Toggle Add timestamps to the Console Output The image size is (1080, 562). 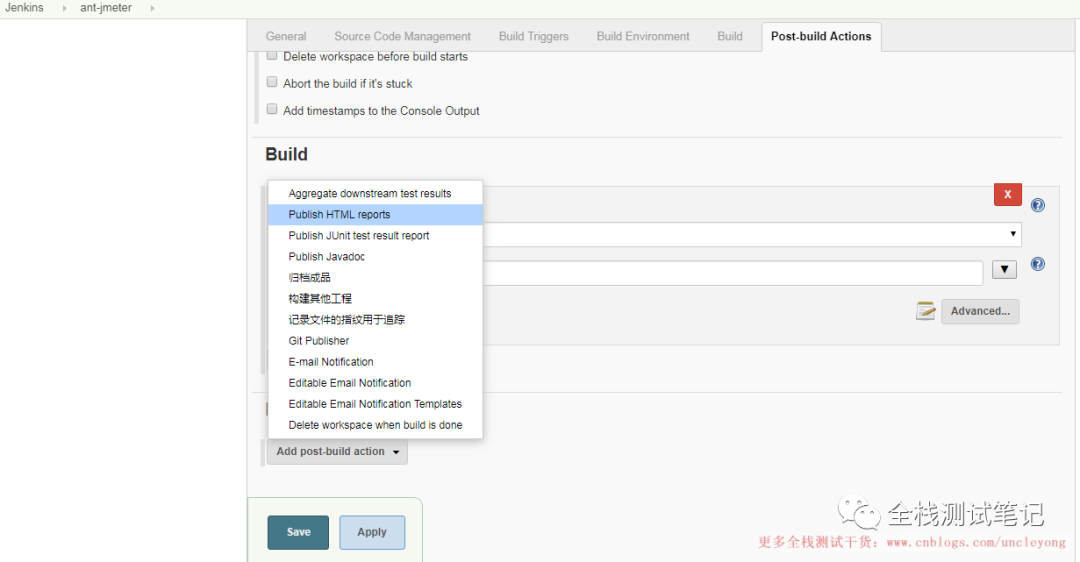(x=272, y=109)
